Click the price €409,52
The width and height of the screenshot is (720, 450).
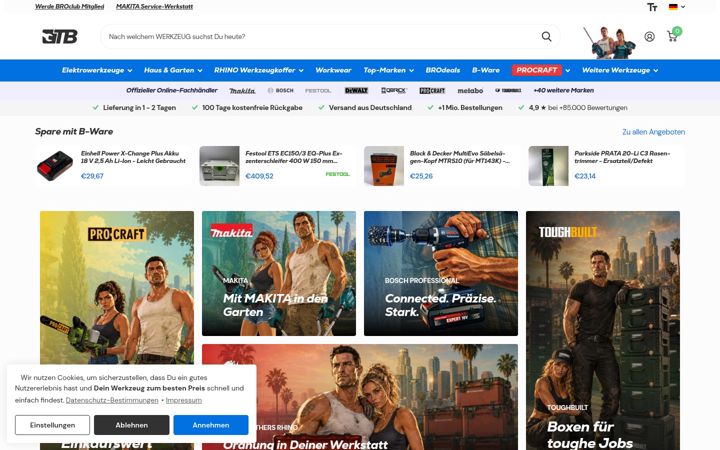(x=259, y=176)
